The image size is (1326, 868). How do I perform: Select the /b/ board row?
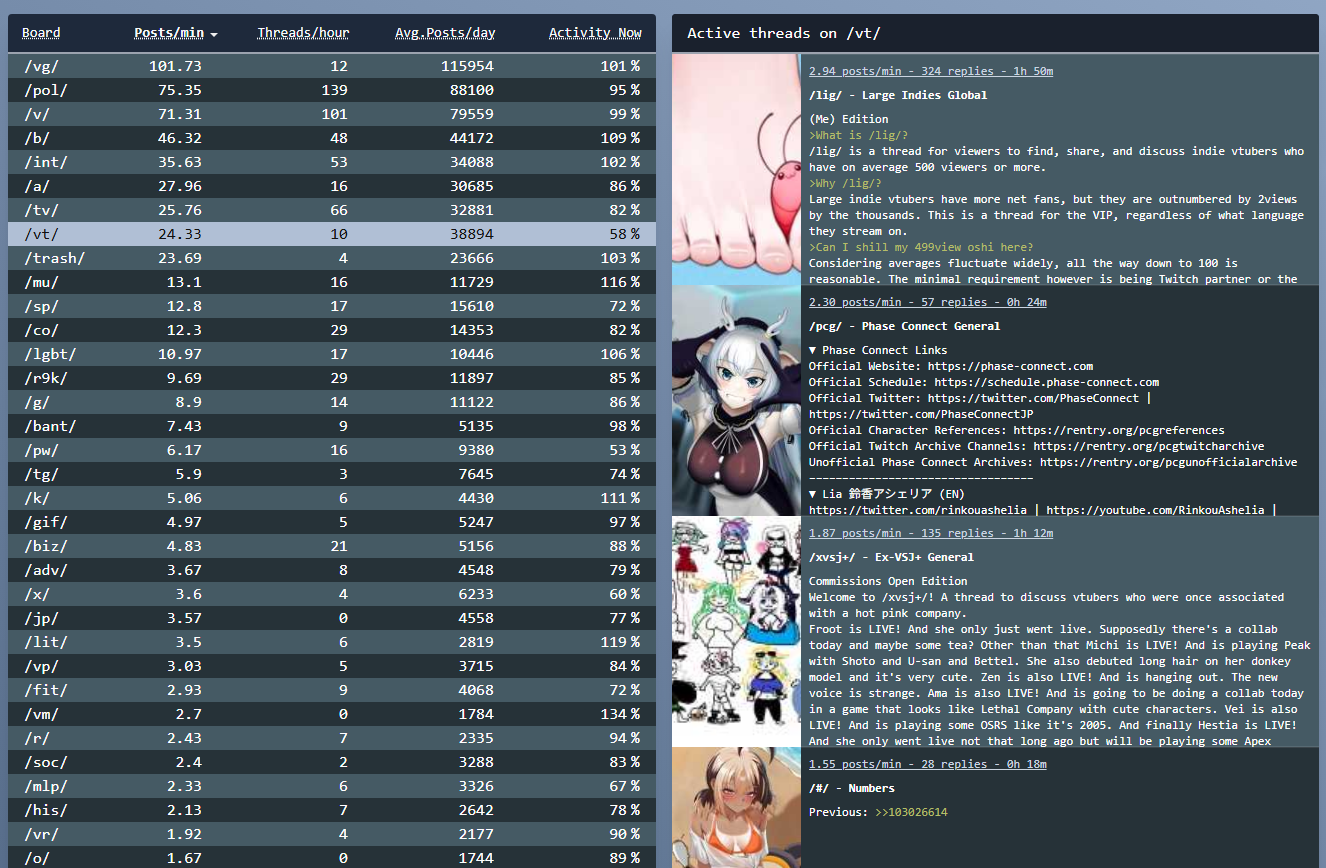(332, 138)
